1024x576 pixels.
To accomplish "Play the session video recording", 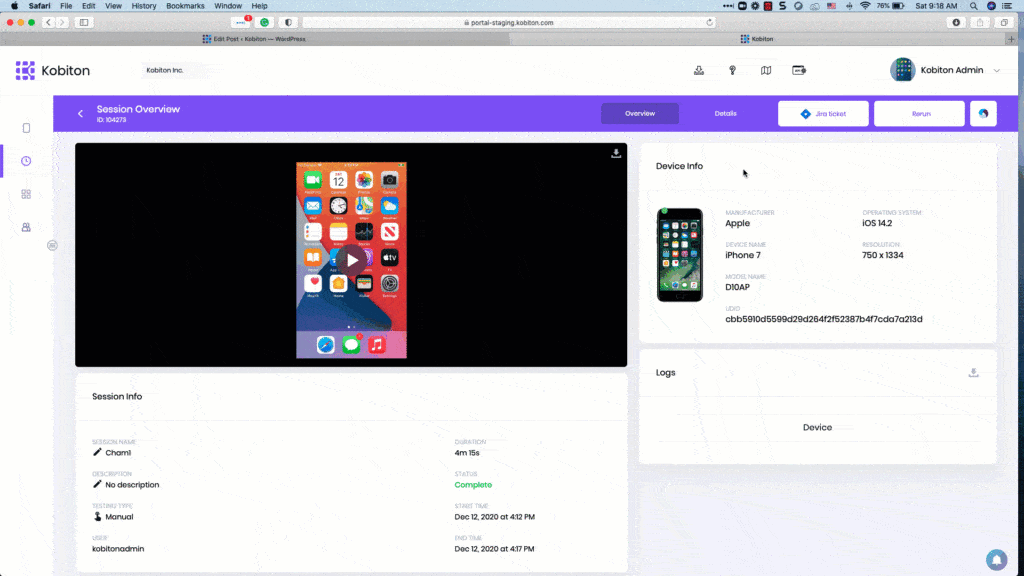I will [x=351, y=260].
